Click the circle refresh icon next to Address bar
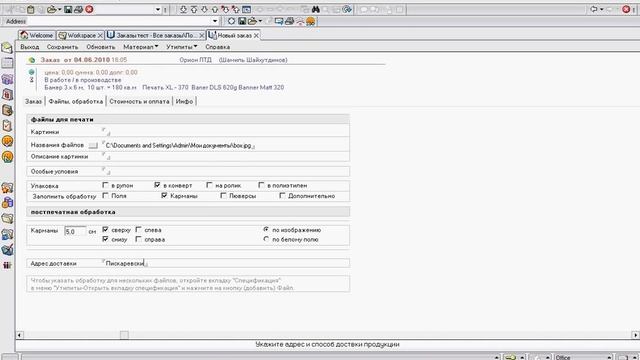 [231, 21]
